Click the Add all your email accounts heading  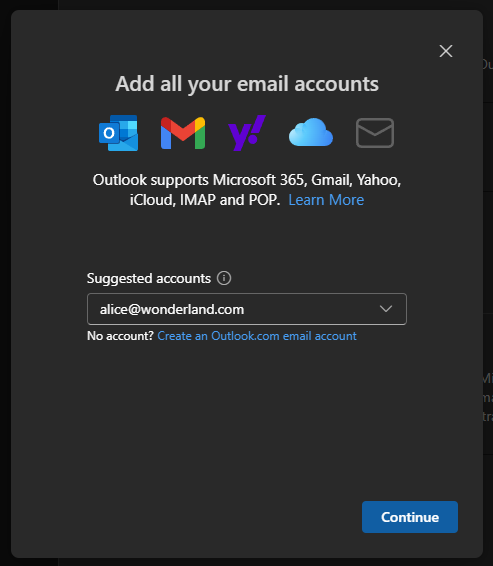(247, 84)
